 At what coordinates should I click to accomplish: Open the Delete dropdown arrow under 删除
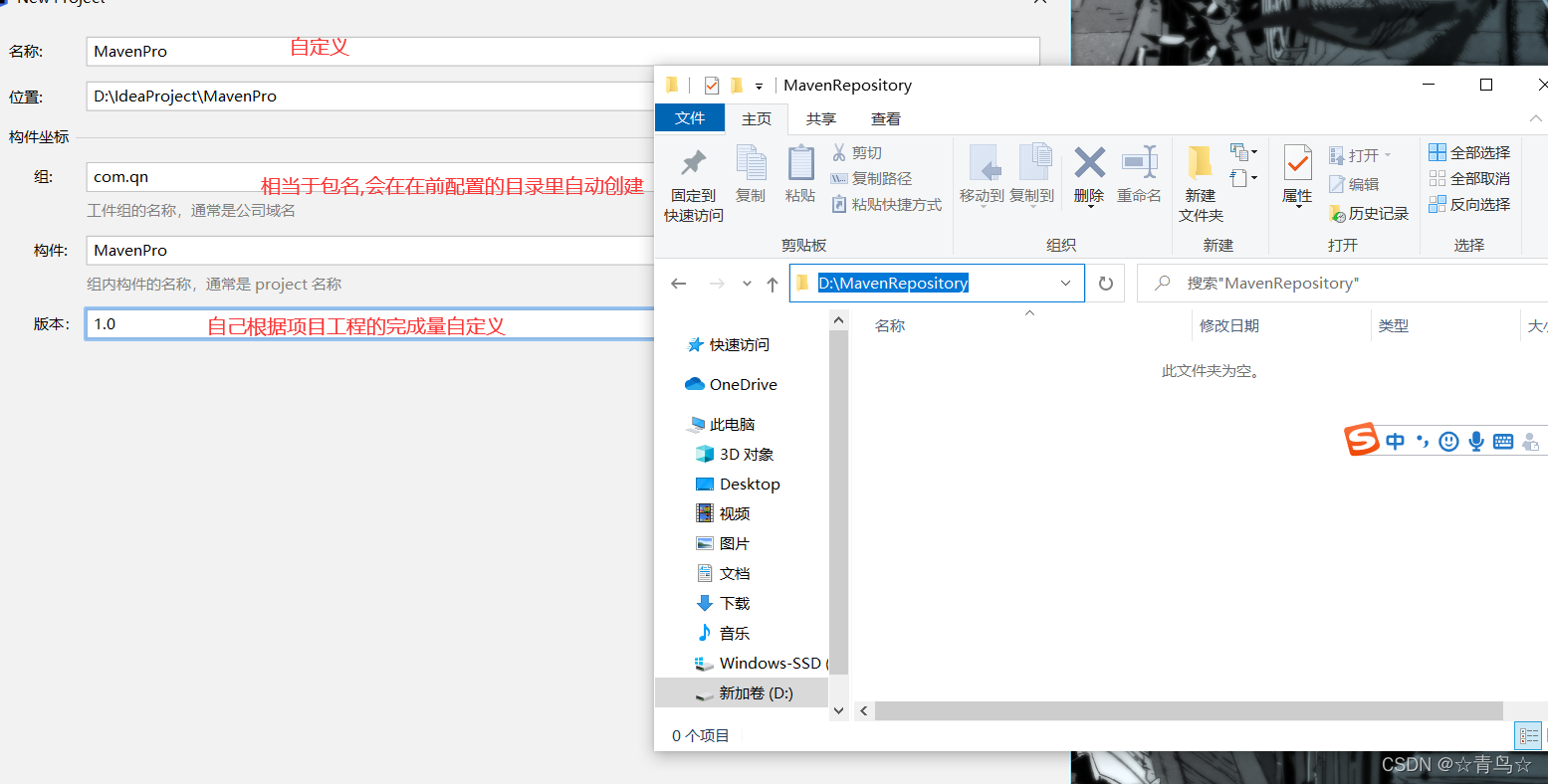coord(1089,206)
